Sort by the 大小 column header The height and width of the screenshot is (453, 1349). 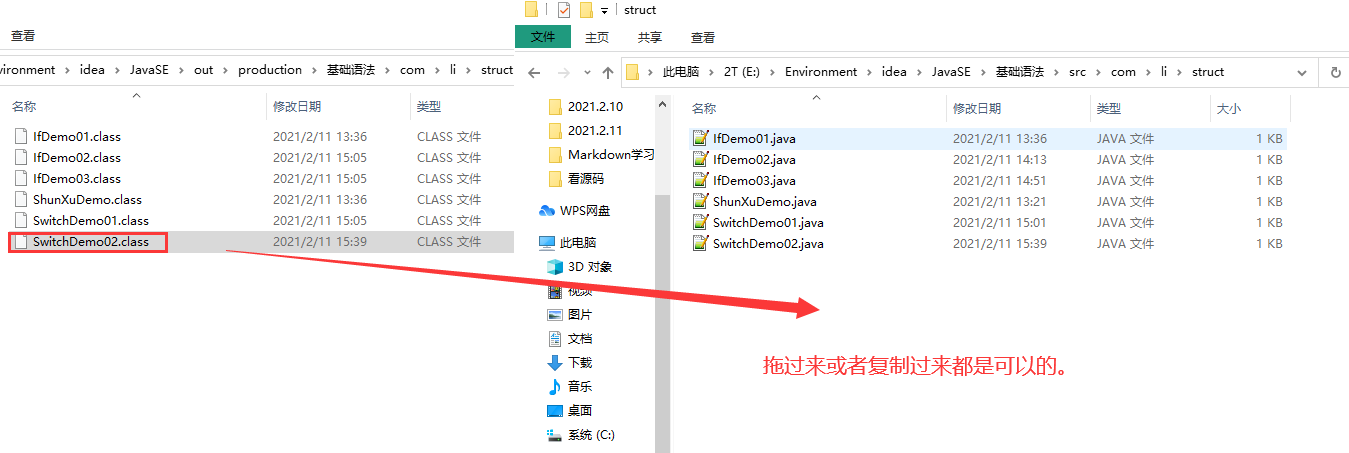[x=1226, y=108]
